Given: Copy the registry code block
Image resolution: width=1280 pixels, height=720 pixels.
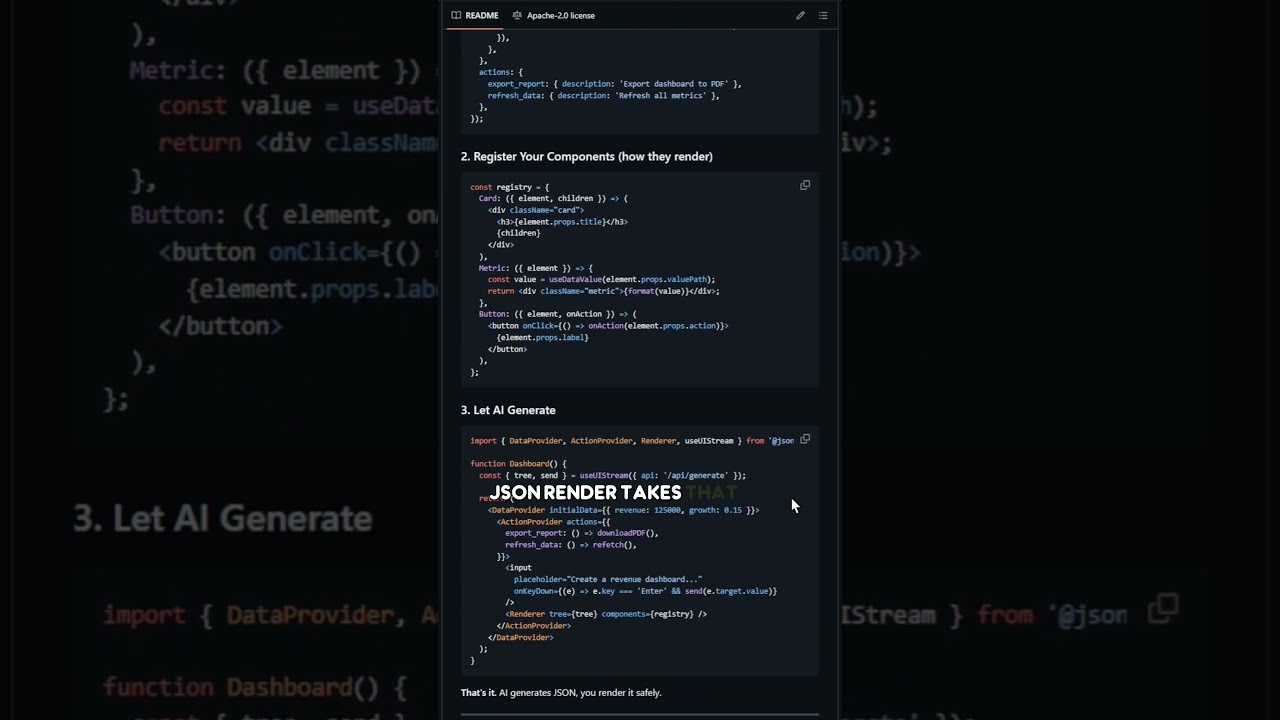Looking at the screenshot, I should point(805,185).
